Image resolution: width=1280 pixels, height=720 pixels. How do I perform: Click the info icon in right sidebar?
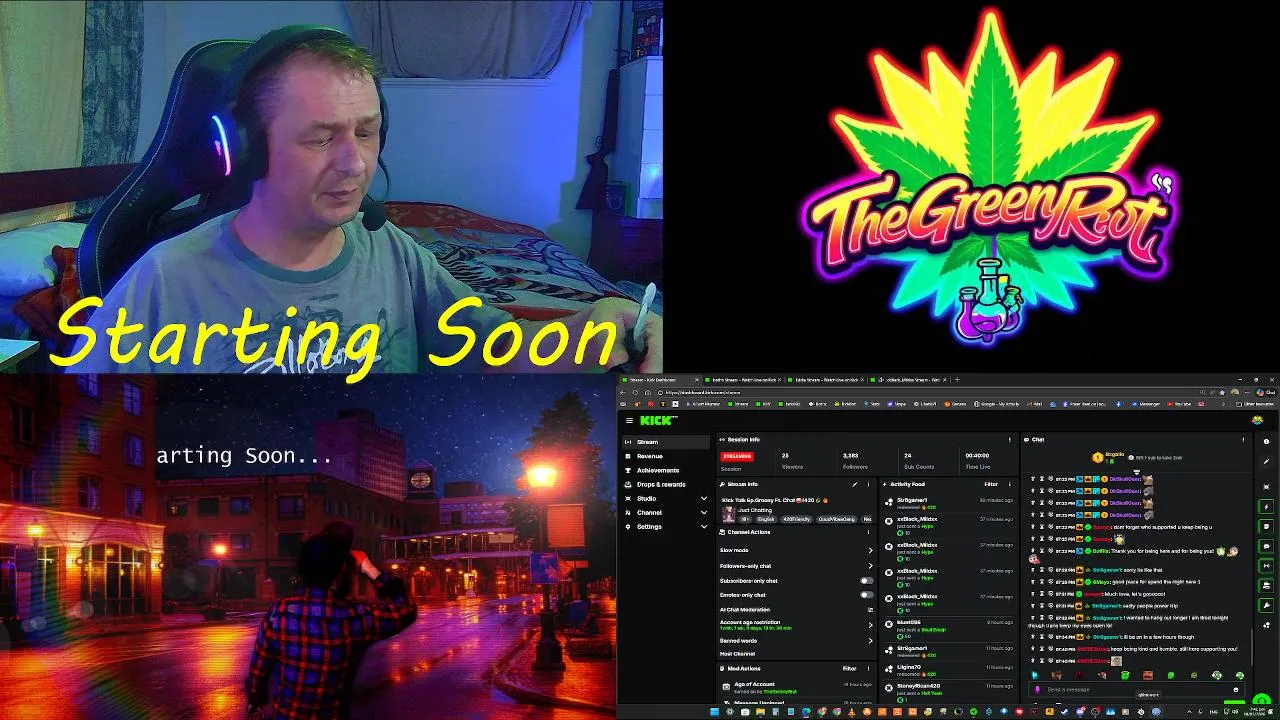1266,441
